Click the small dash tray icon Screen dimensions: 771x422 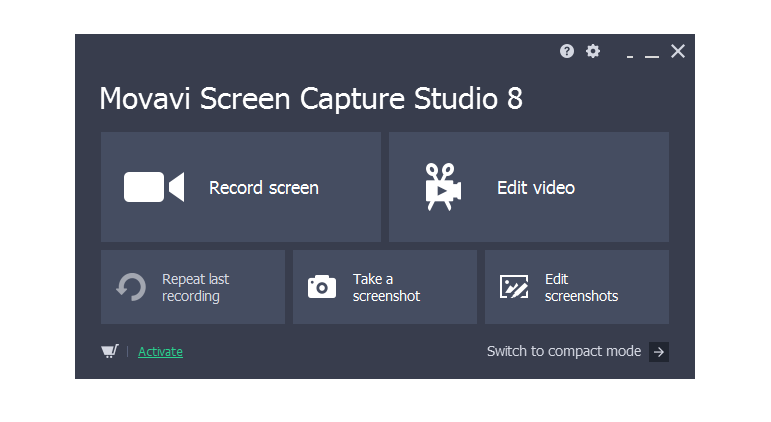pyautogui.click(x=630, y=57)
